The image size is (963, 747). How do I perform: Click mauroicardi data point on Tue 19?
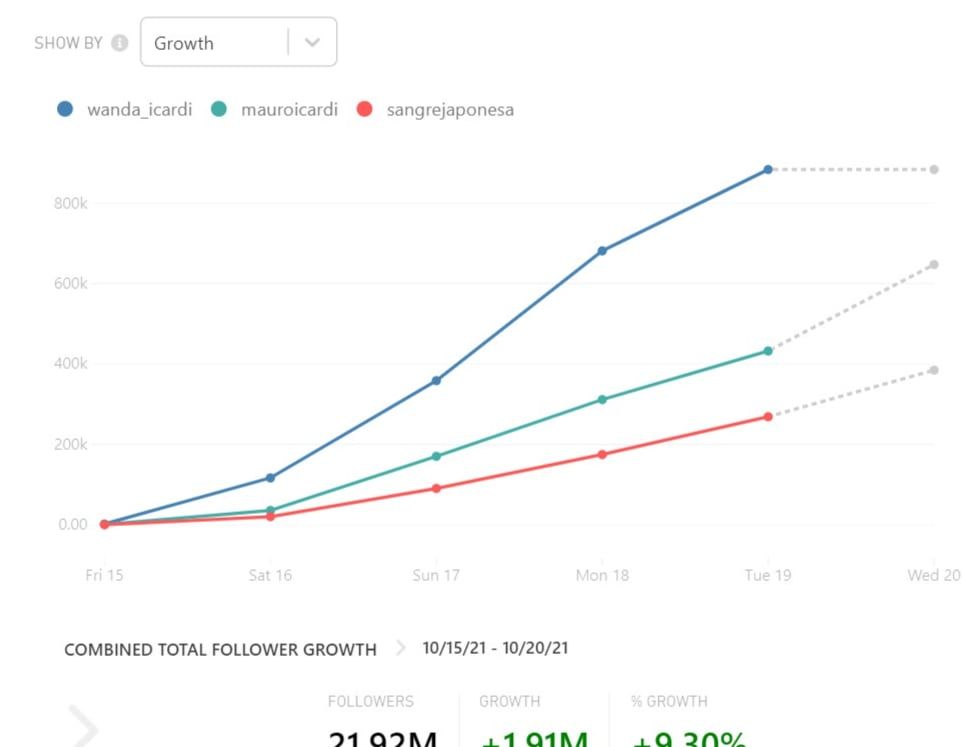pyautogui.click(x=768, y=351)
